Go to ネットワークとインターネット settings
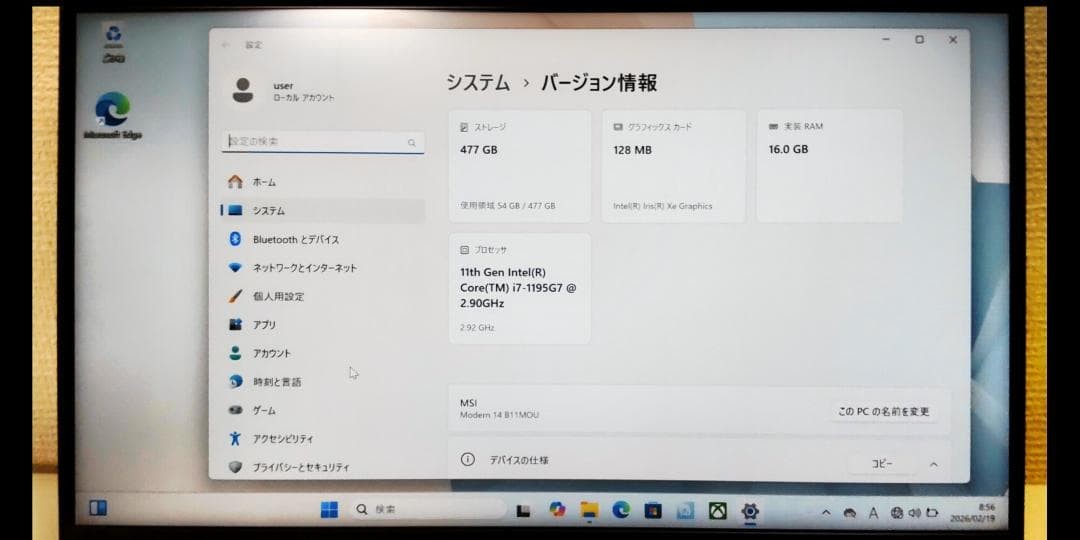 pyautogui.click(x=322, y=268)
